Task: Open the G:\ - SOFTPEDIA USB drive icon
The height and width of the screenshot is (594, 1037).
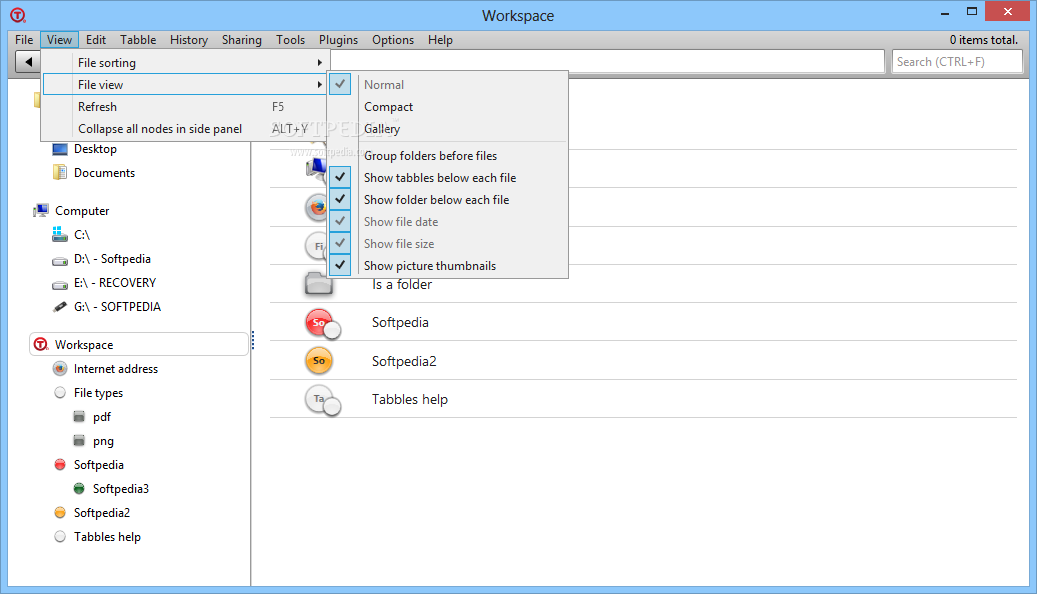Action: click(60, 307)
